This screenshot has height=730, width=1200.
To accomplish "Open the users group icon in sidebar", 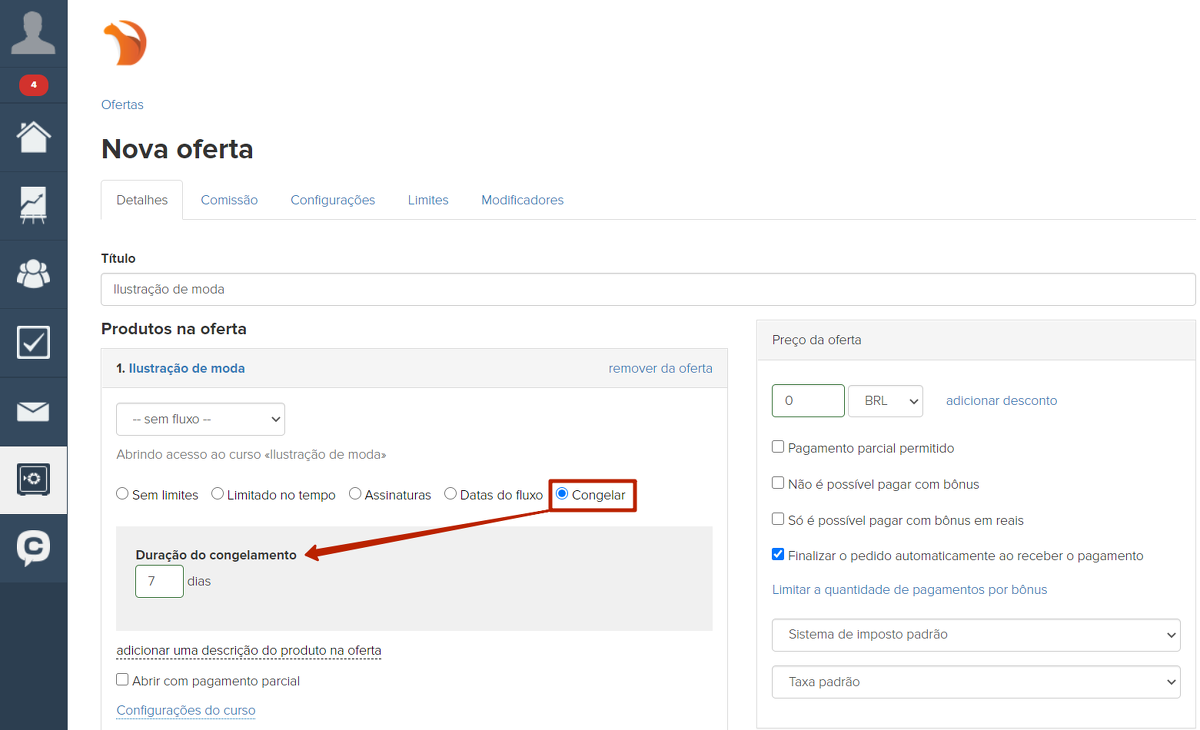I will [x=33, y=274].
